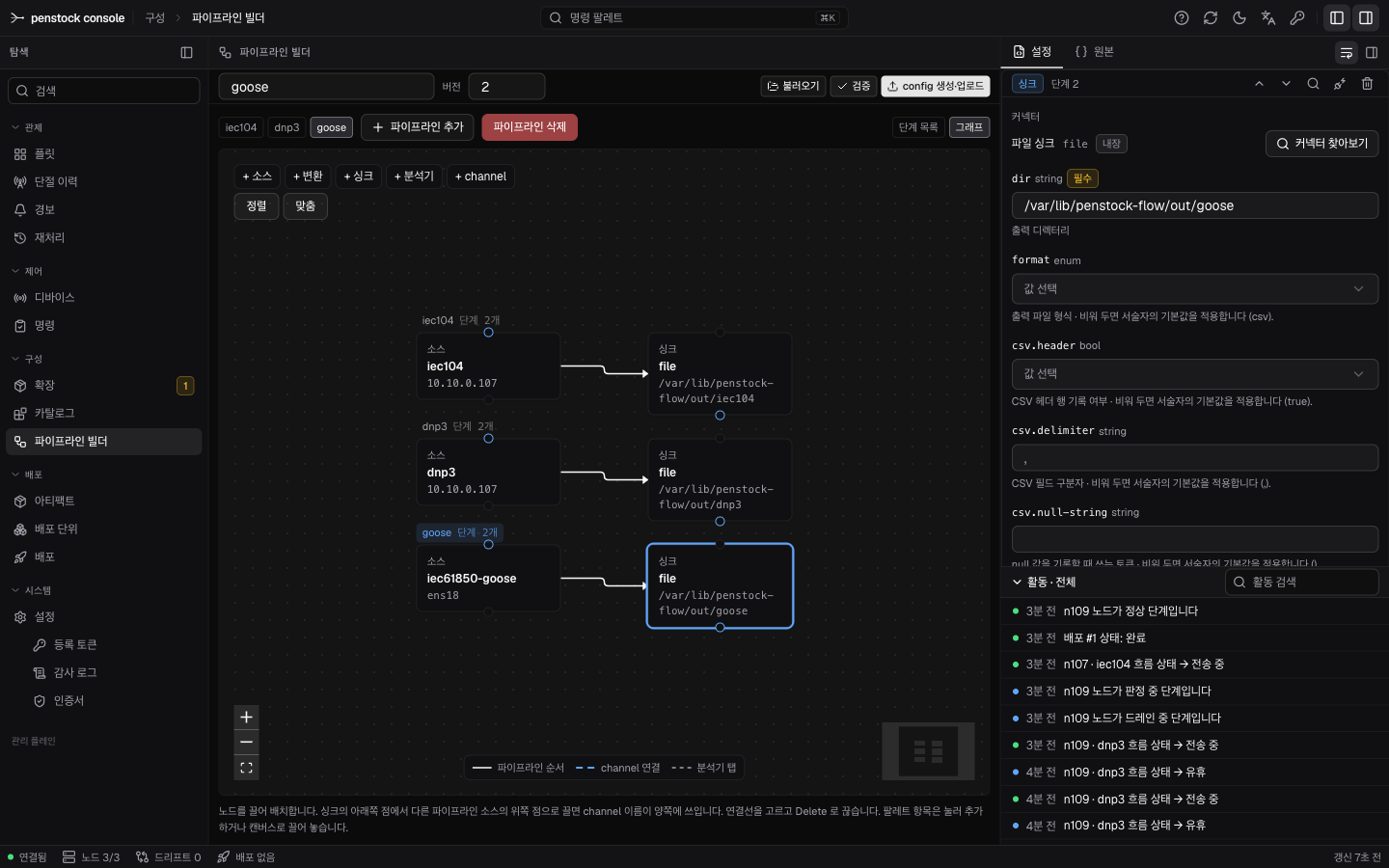This screenshot has width=1389, height=868.
Task: Add a new pipeline with 파이프라인 추가
Action: coord(419,127)
